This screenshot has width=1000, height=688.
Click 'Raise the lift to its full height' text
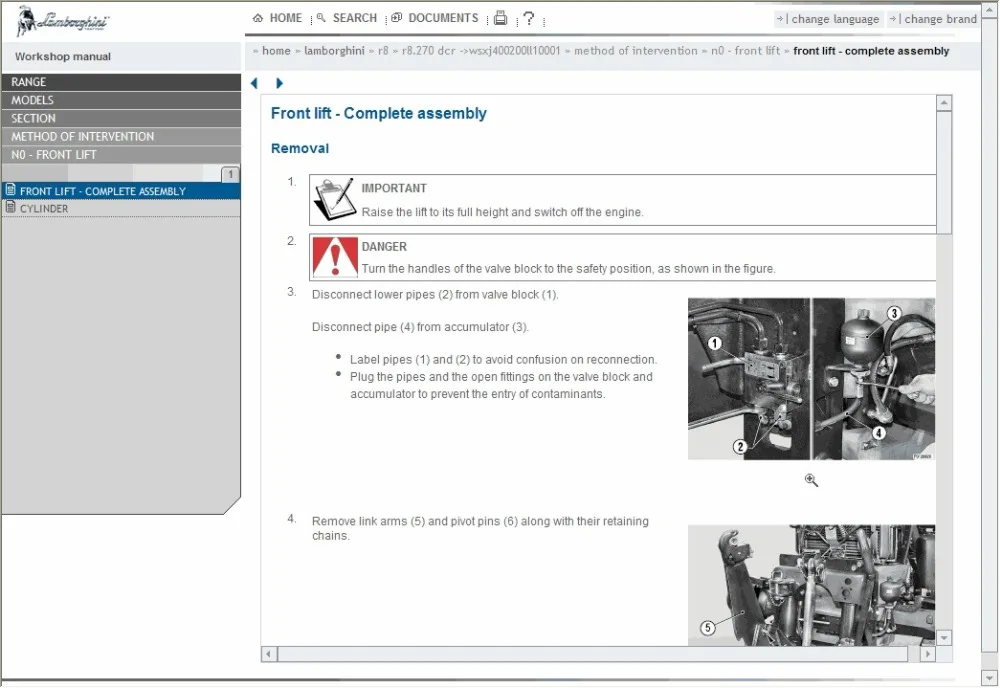[503, 212]
